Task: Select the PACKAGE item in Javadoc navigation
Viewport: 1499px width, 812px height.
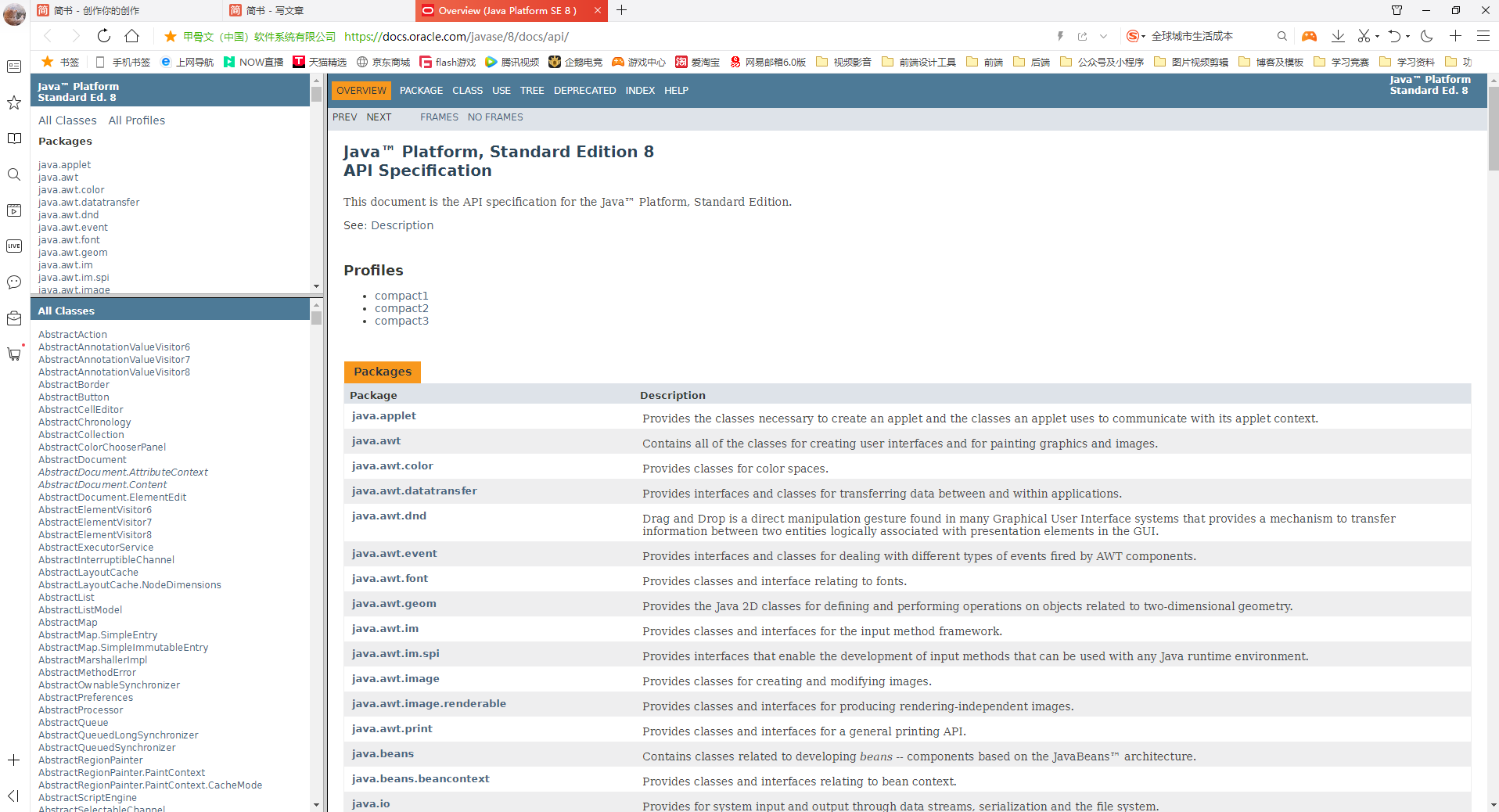Action: click(421, 91)
